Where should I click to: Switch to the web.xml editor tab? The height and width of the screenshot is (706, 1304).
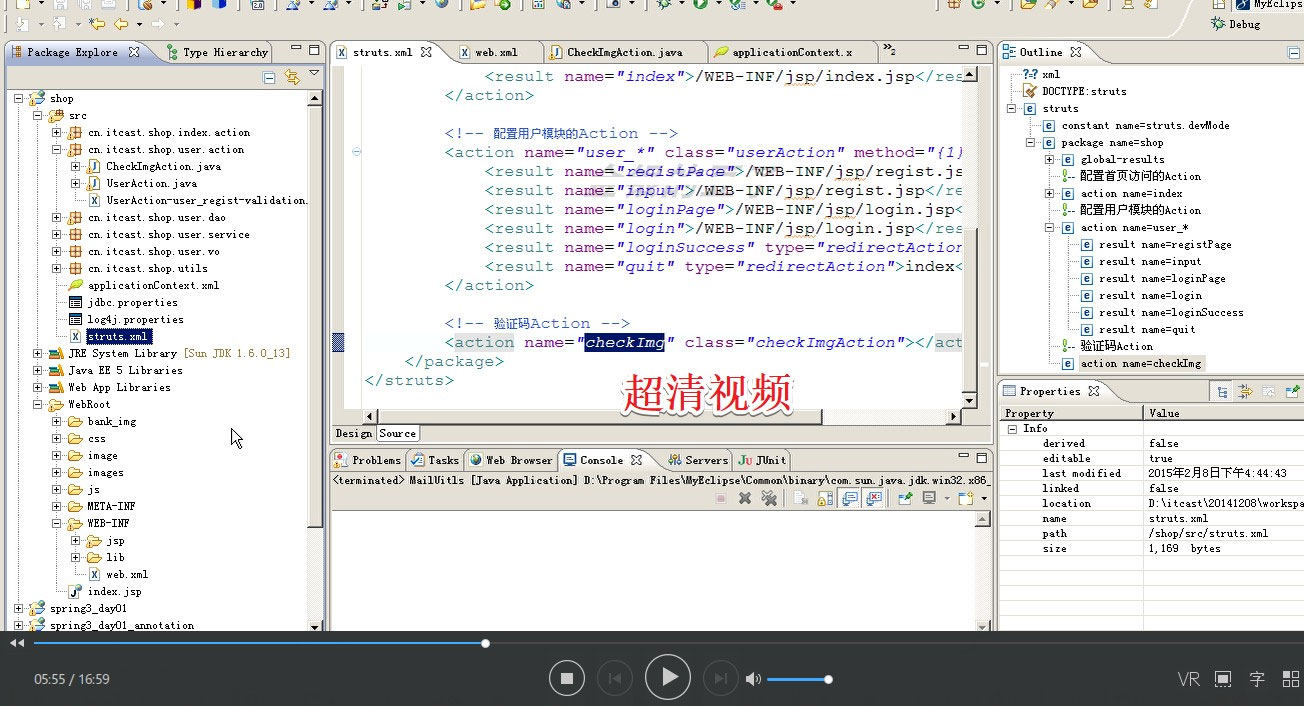495,52
